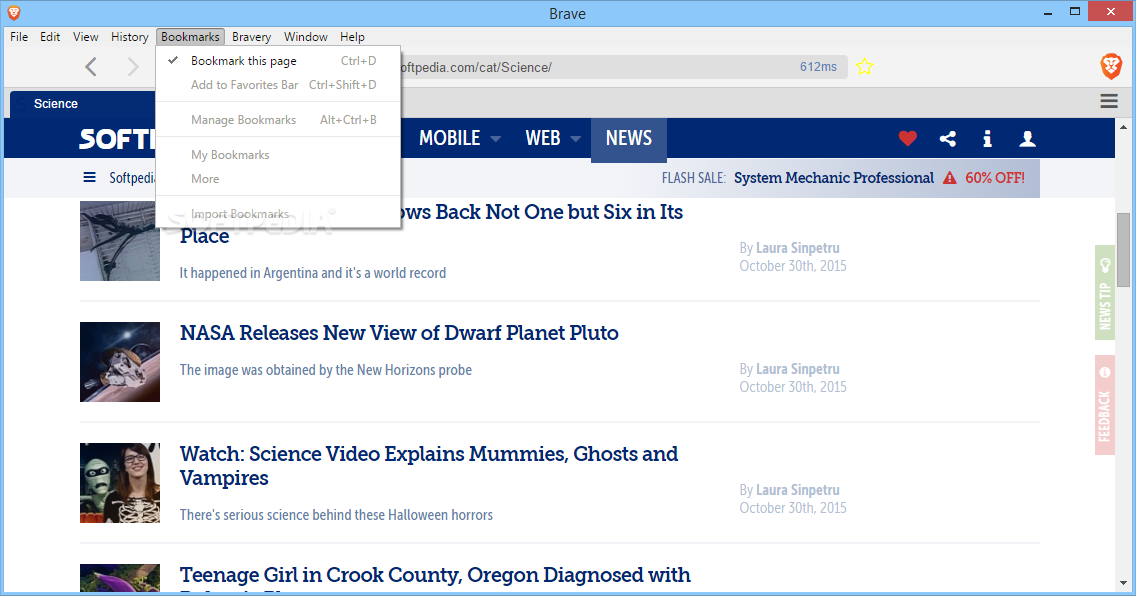Open the View menu
This screenshot has height=596, width=1136.
coord(85,36)
